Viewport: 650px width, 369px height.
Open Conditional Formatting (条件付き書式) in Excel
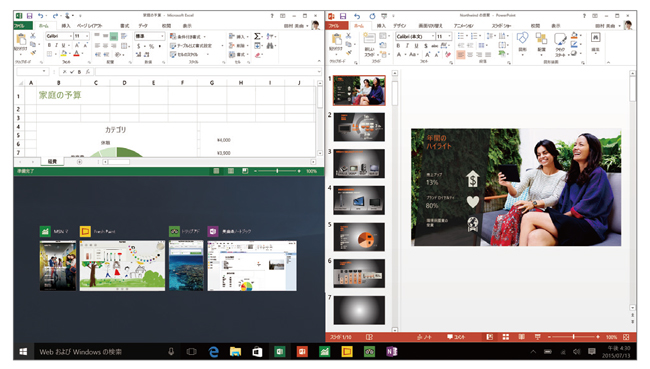pos(187,36)
